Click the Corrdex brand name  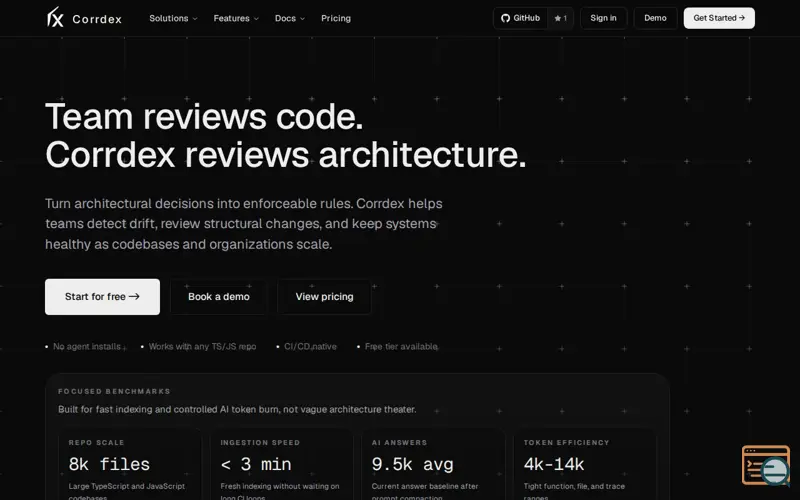[x=97, y=19]
